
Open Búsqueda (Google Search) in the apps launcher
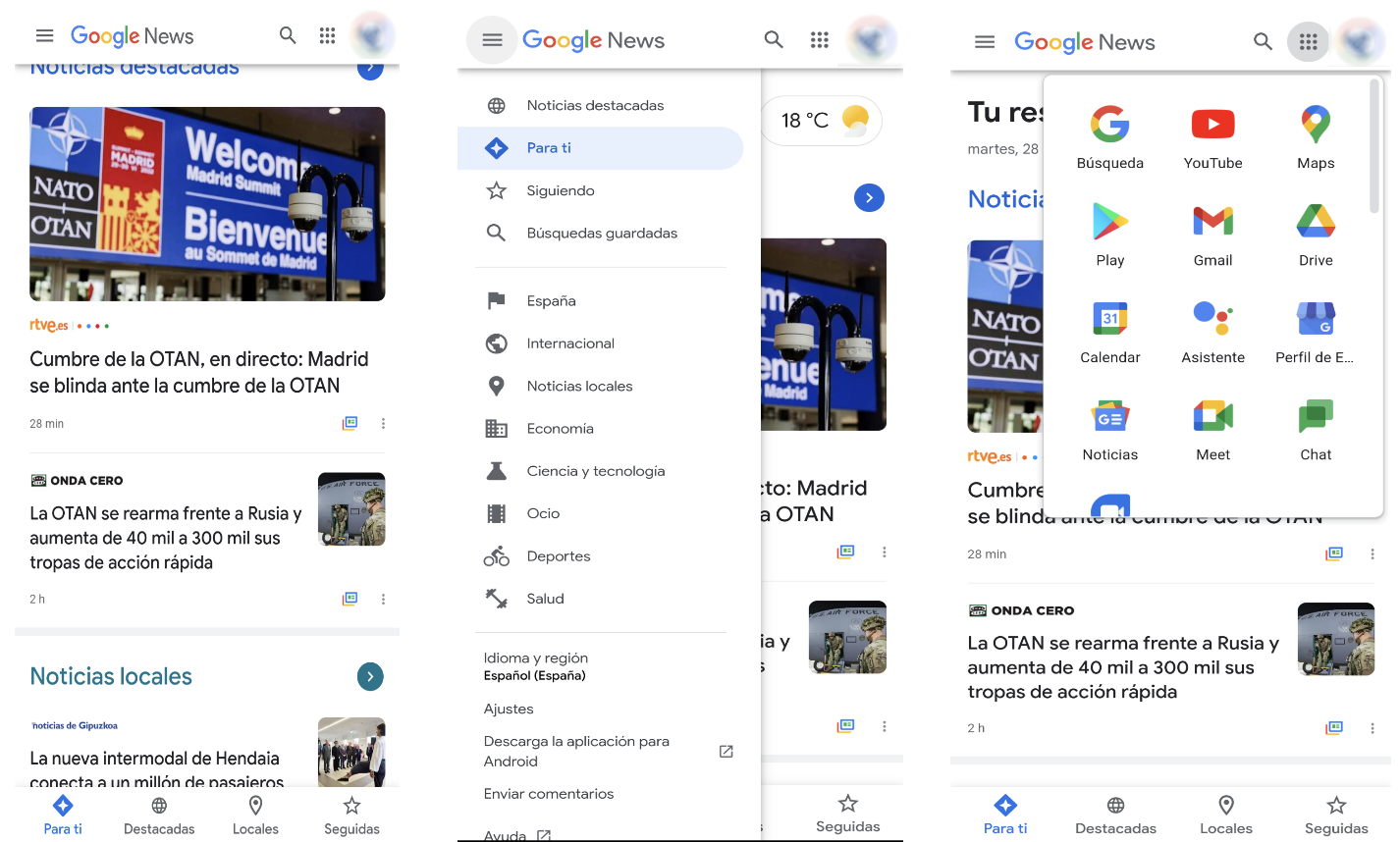1110,137
